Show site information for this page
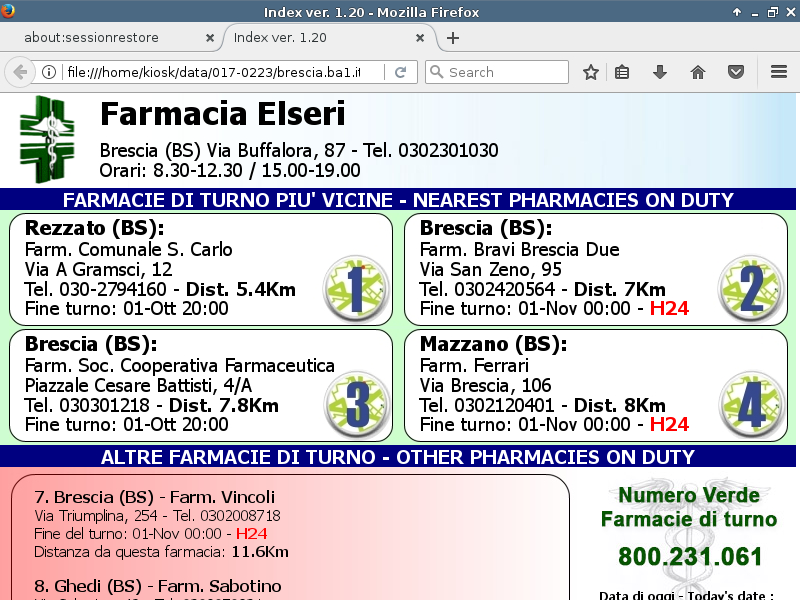 pyautogui.click(x=48, y=72)
